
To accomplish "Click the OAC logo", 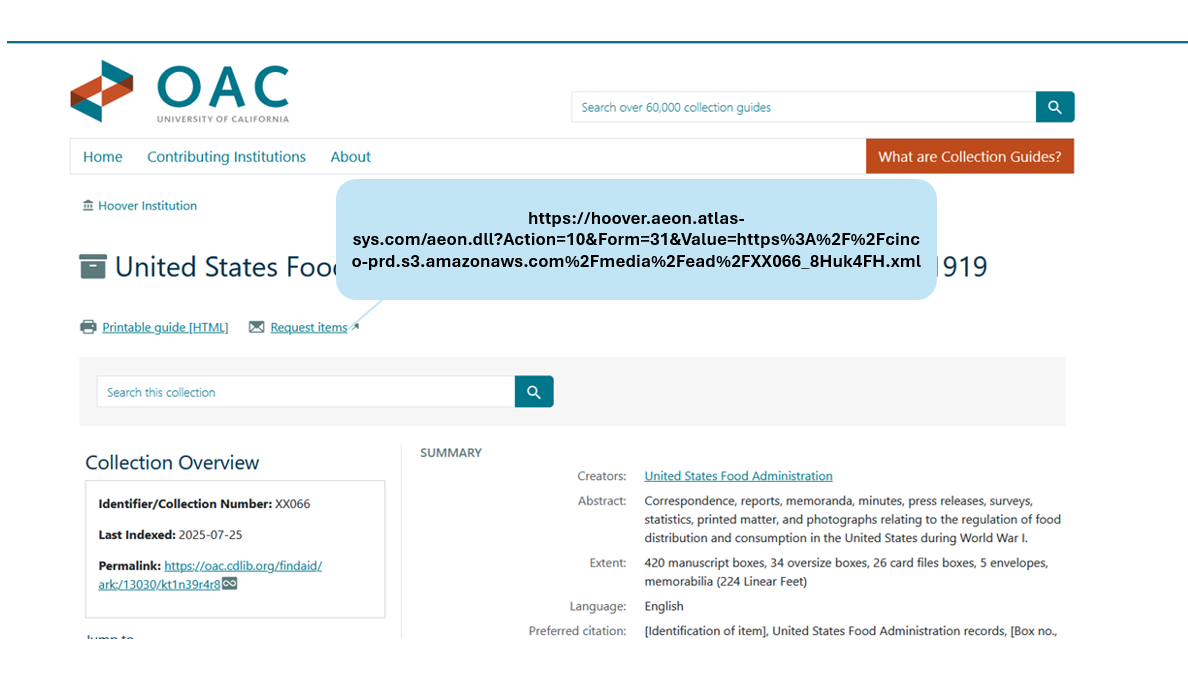I will click(x=180, y=92).
